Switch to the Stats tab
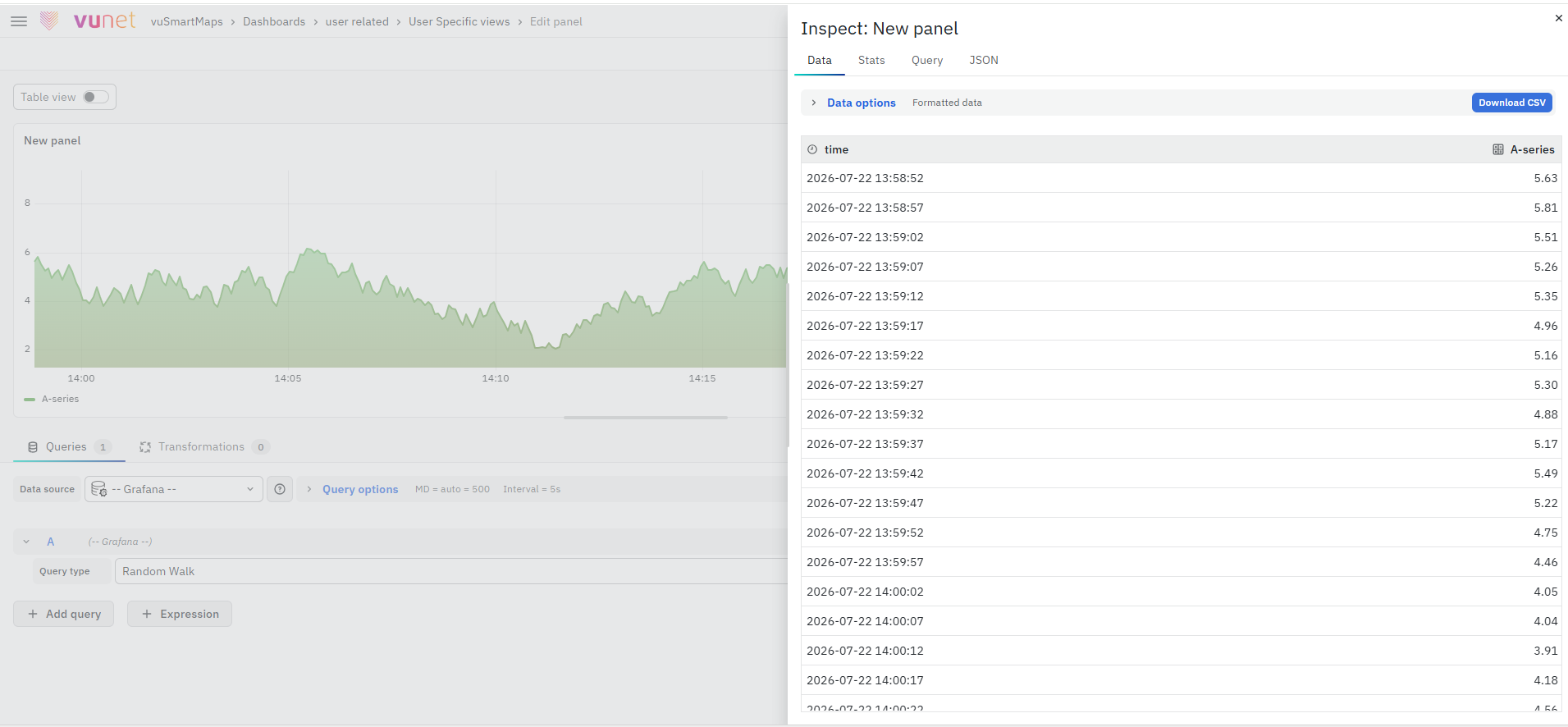1568x727 pixels. coord(871,61)
